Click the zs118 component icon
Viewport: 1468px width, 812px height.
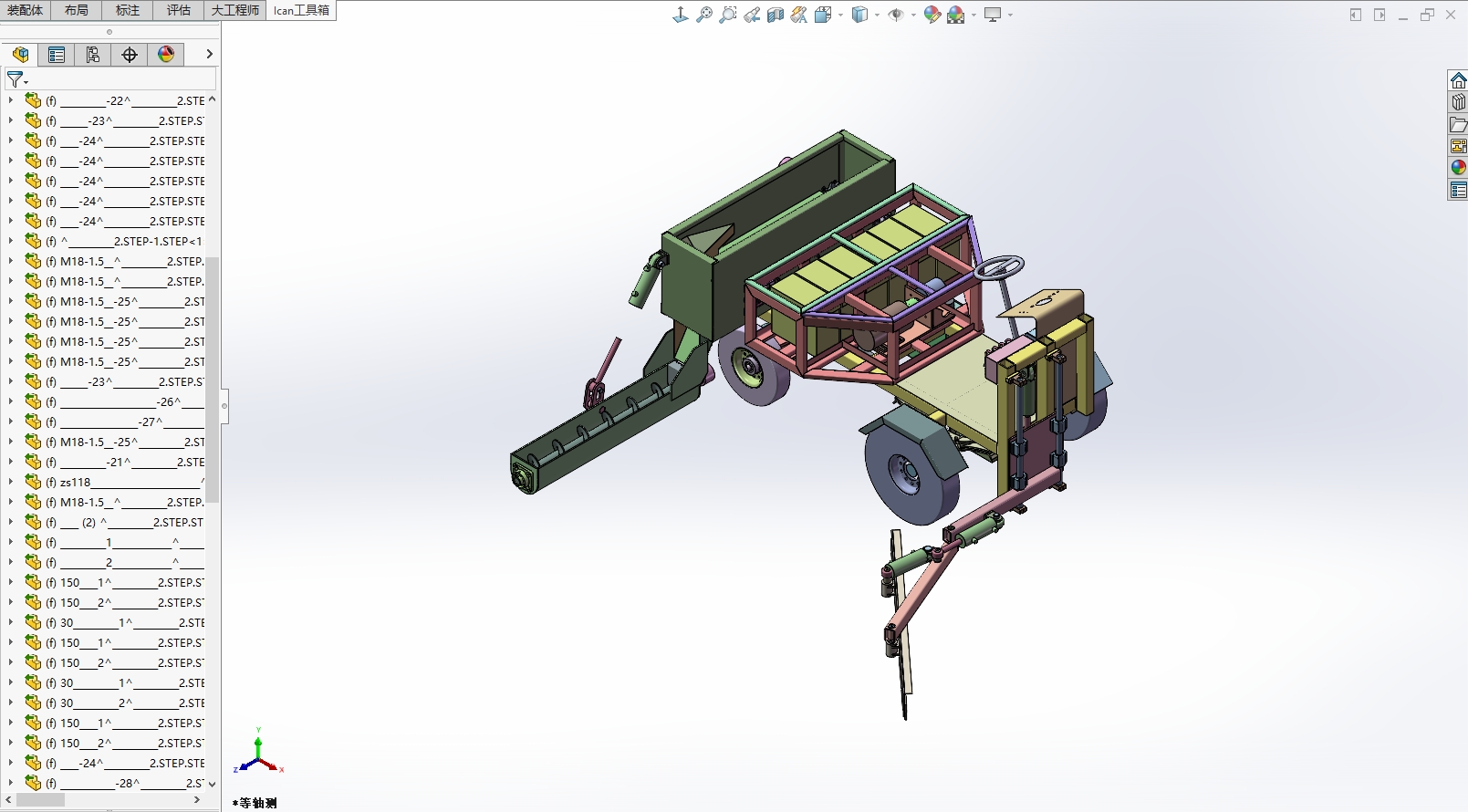[x=33, y=482]
